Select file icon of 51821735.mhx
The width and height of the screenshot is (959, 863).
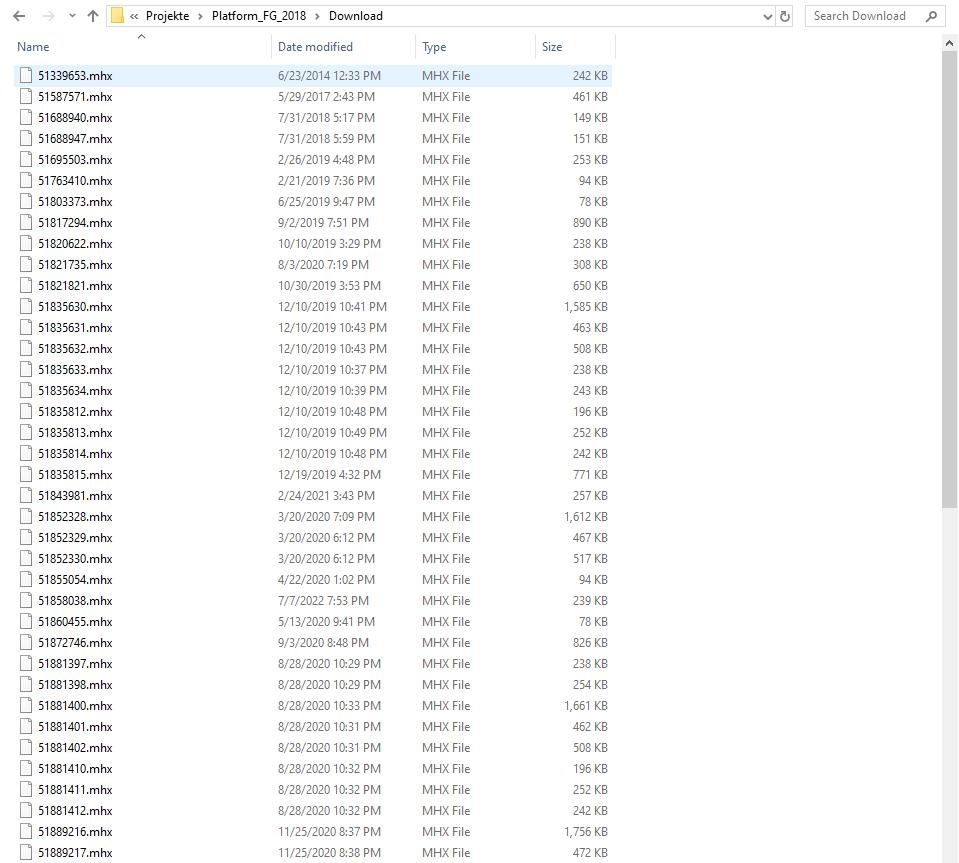(26, 264)
